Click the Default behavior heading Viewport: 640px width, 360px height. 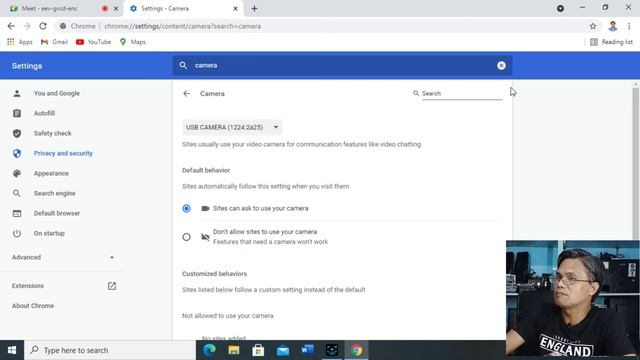pyautogui.click(x=206, y=170)
